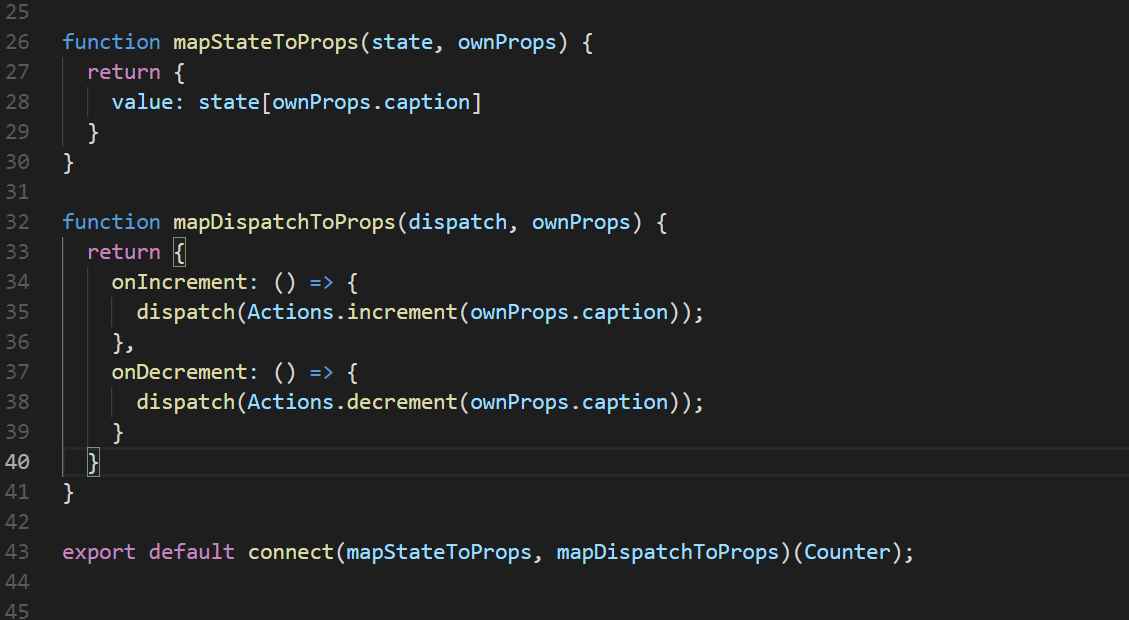Screen dimensions: 1129x620
Task: Click the export keyword
Action: 99,552
